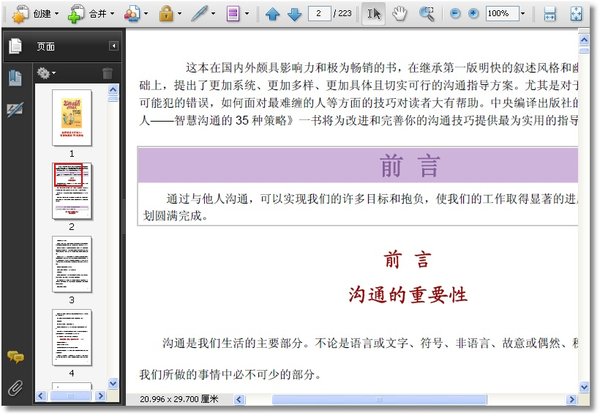600x416 pixels.
Task: Click the fit width scrolling icon
Action: coord(550,14)
